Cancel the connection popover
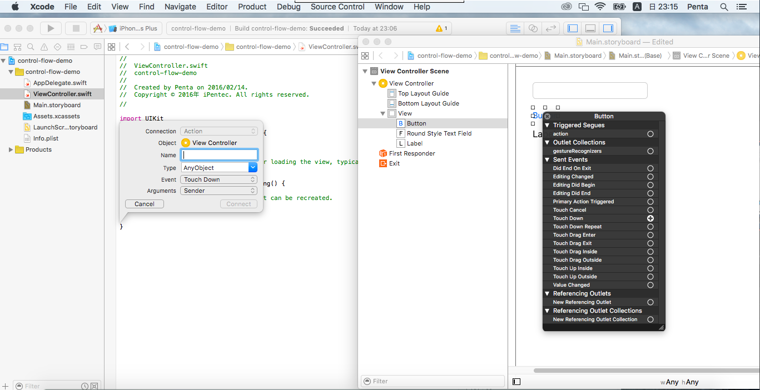Screen dimensions: 760x390 click(x=144, y=204)
